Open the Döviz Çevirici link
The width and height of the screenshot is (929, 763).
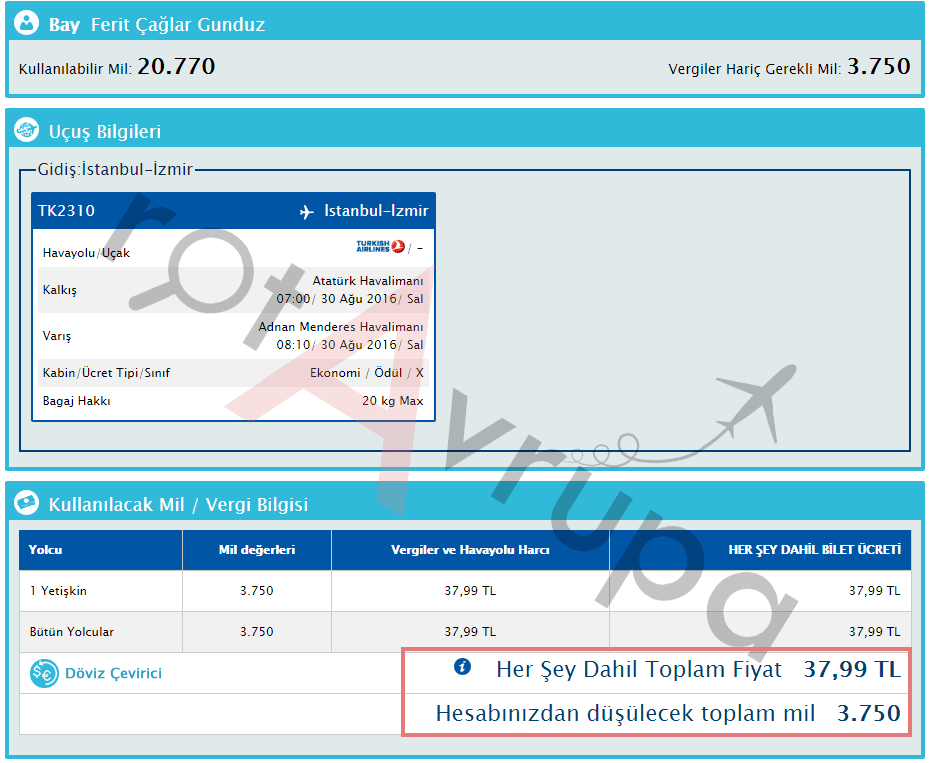113,674
